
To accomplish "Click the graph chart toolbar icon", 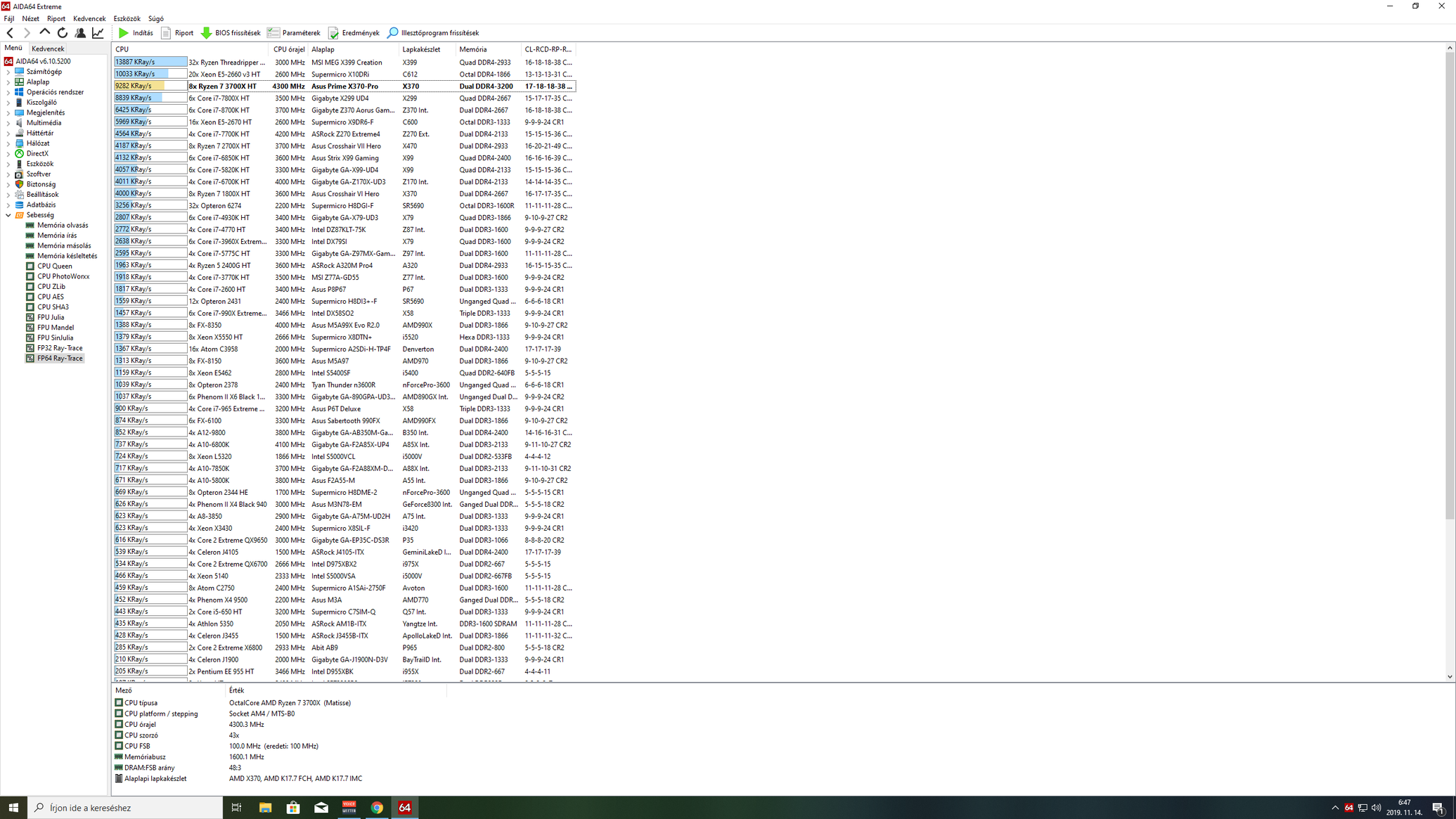I will [98, 33].
